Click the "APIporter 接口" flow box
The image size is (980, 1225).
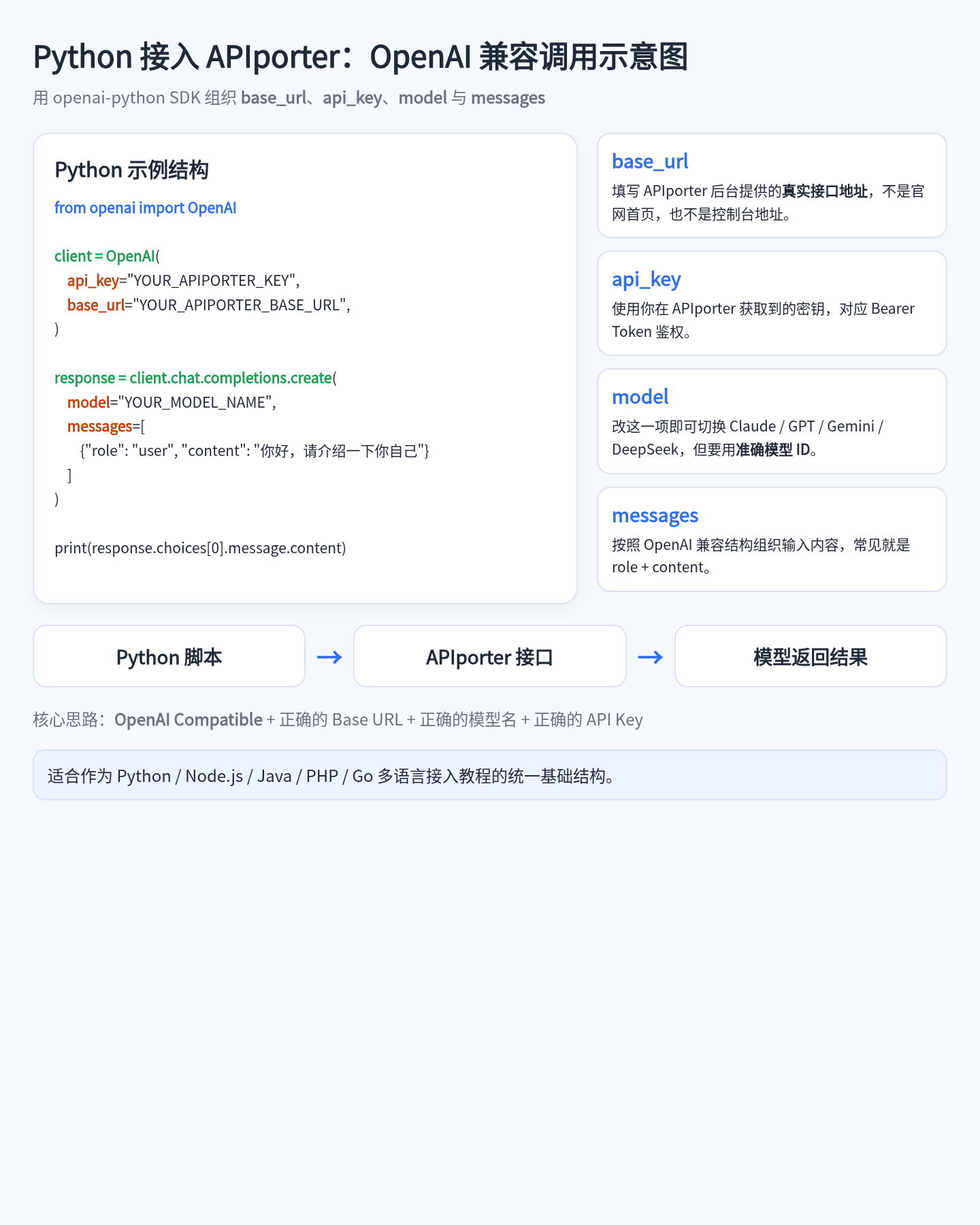tap(490, 656)
